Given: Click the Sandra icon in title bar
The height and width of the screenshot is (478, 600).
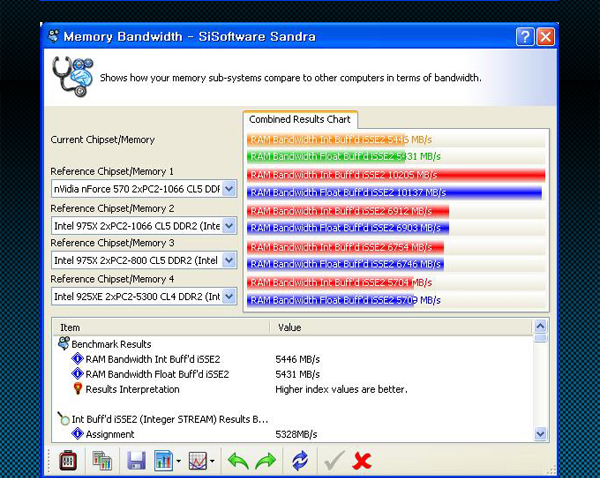Looking at the screenshot, I should coord(53,36).
